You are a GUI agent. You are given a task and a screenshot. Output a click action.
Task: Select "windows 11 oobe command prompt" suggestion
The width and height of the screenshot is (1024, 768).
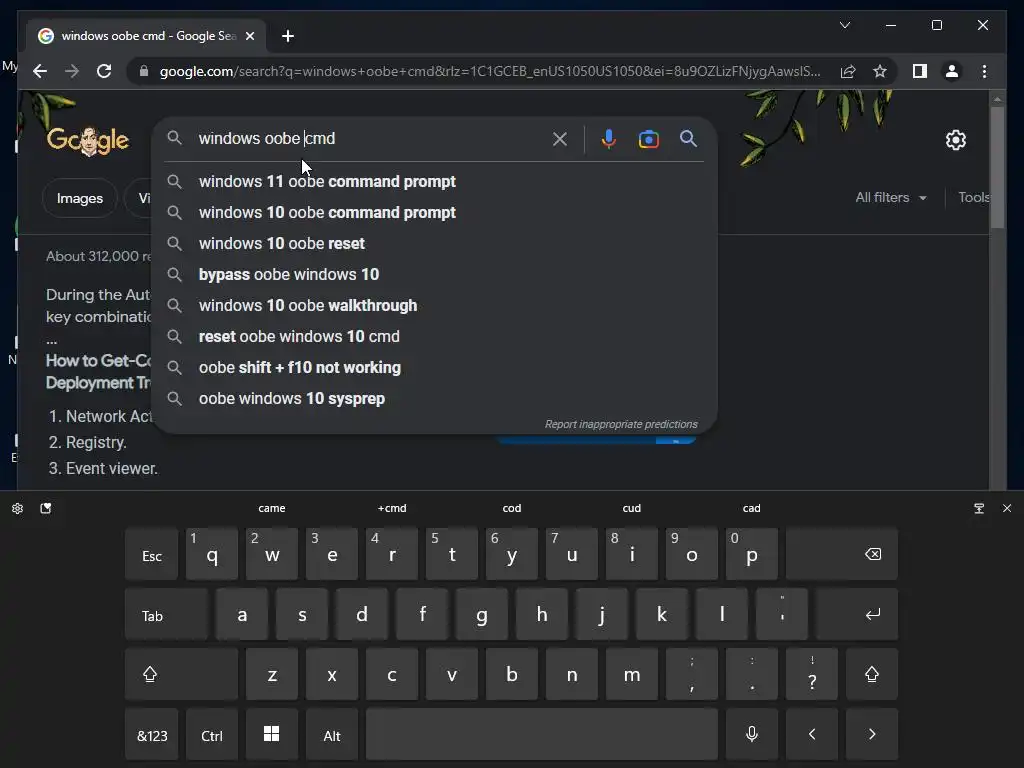(434, 182)
